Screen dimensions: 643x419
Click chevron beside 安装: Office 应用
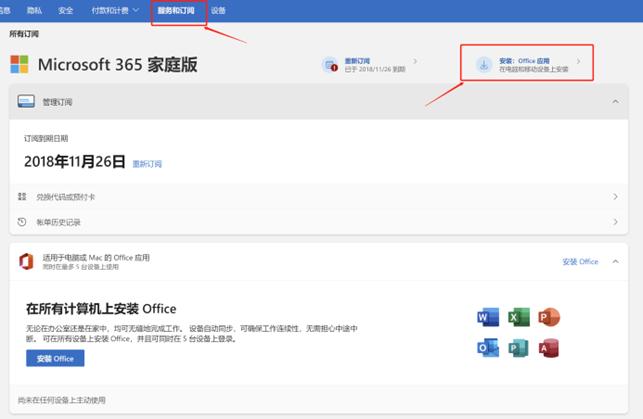(578, 61)
